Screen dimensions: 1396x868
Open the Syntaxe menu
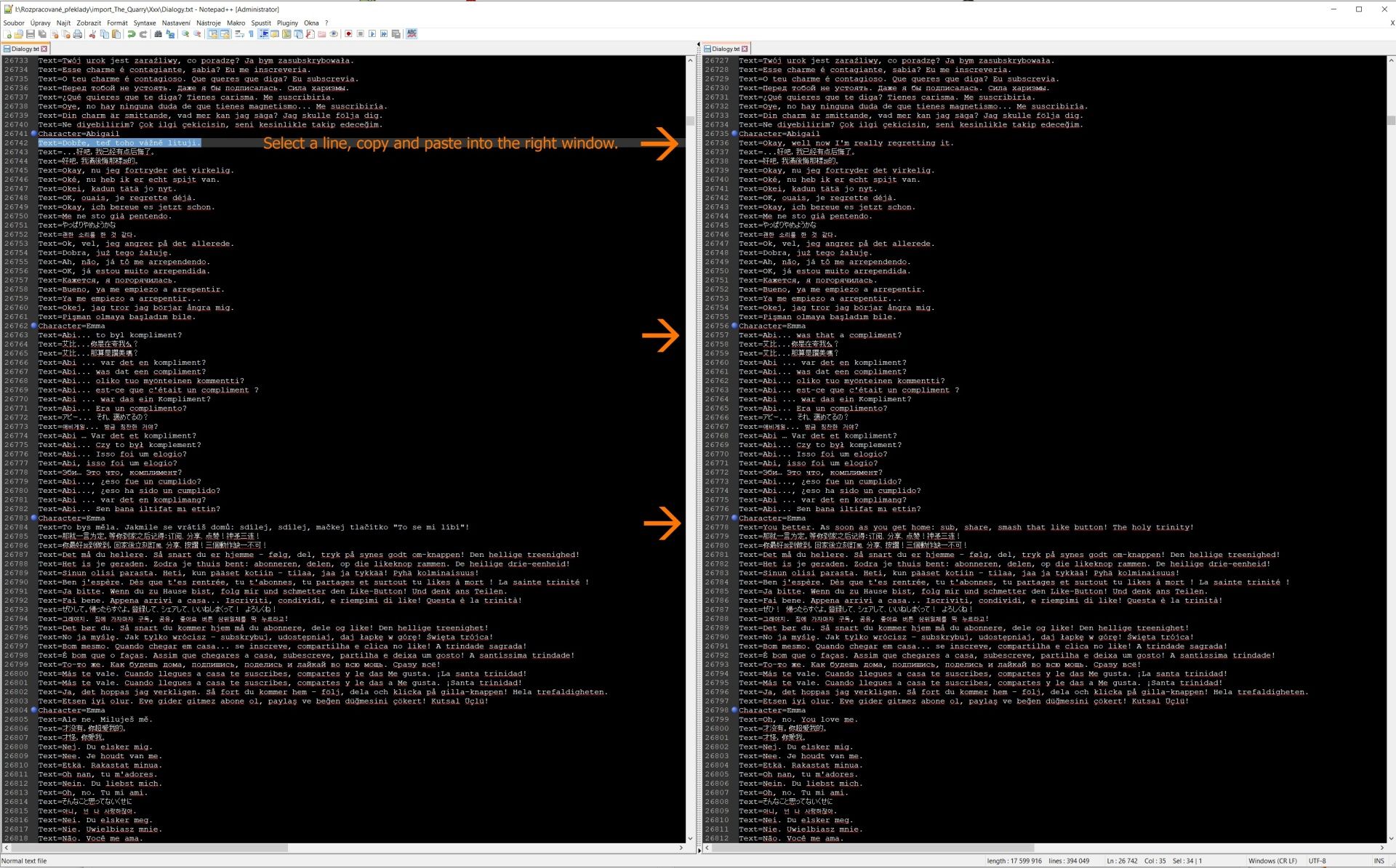[145, 23]
